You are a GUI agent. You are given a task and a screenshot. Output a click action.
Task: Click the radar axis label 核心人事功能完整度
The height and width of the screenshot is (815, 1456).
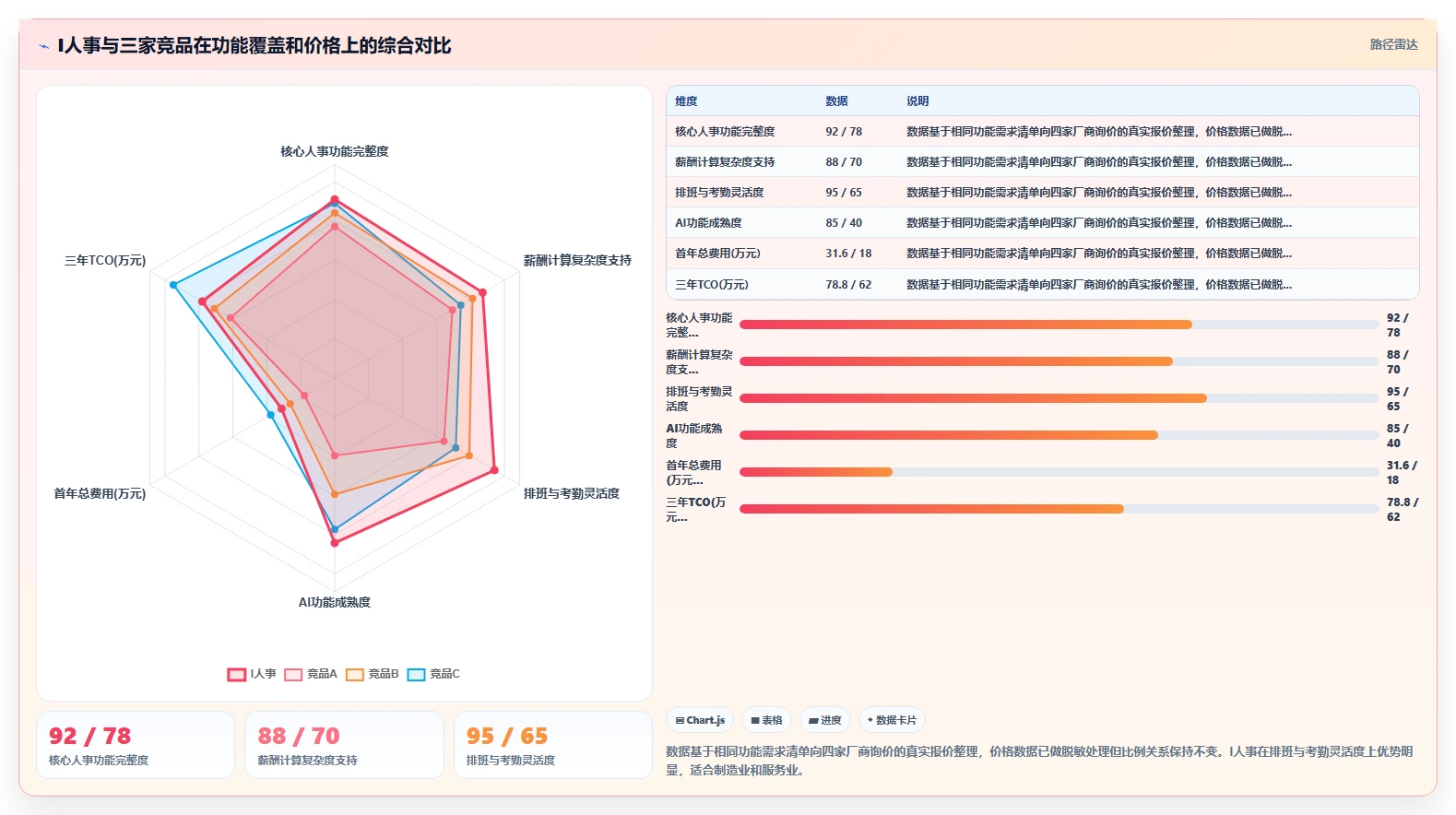point(335,151)
